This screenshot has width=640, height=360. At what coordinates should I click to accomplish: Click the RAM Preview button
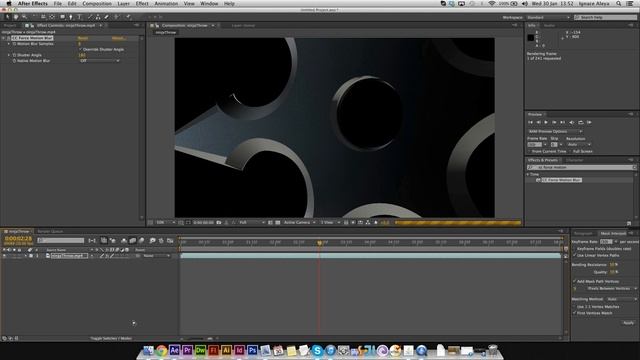click(589, 122)
